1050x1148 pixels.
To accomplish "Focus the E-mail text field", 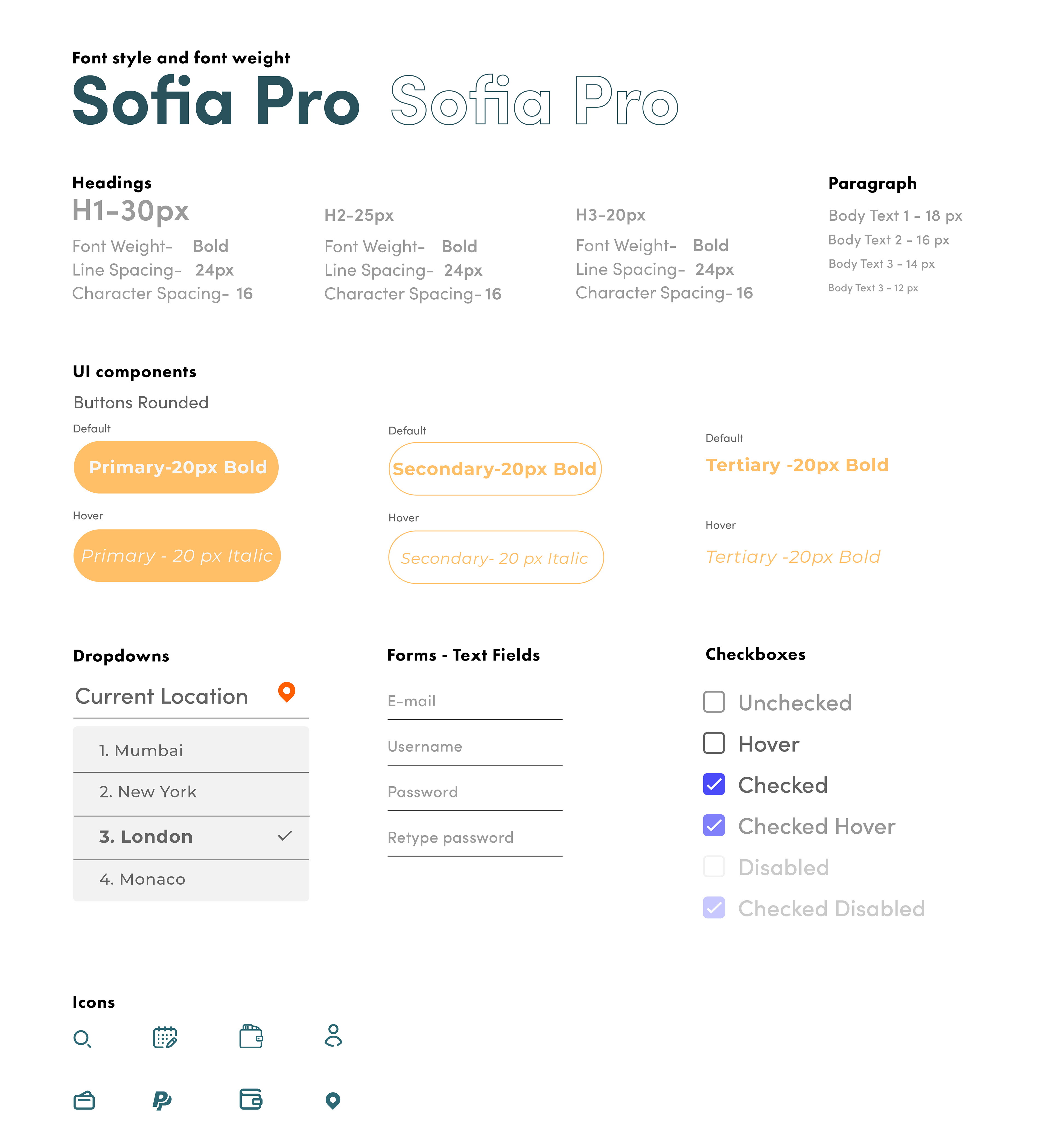I will click(x=475, y=703).
